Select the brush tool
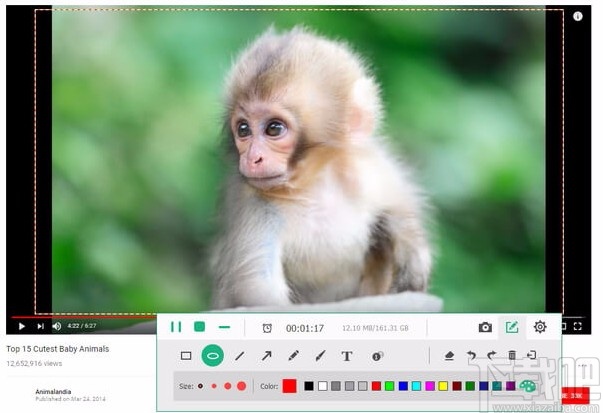The height and width of the screenshot is (413, 603). click(x=320, y=356)
